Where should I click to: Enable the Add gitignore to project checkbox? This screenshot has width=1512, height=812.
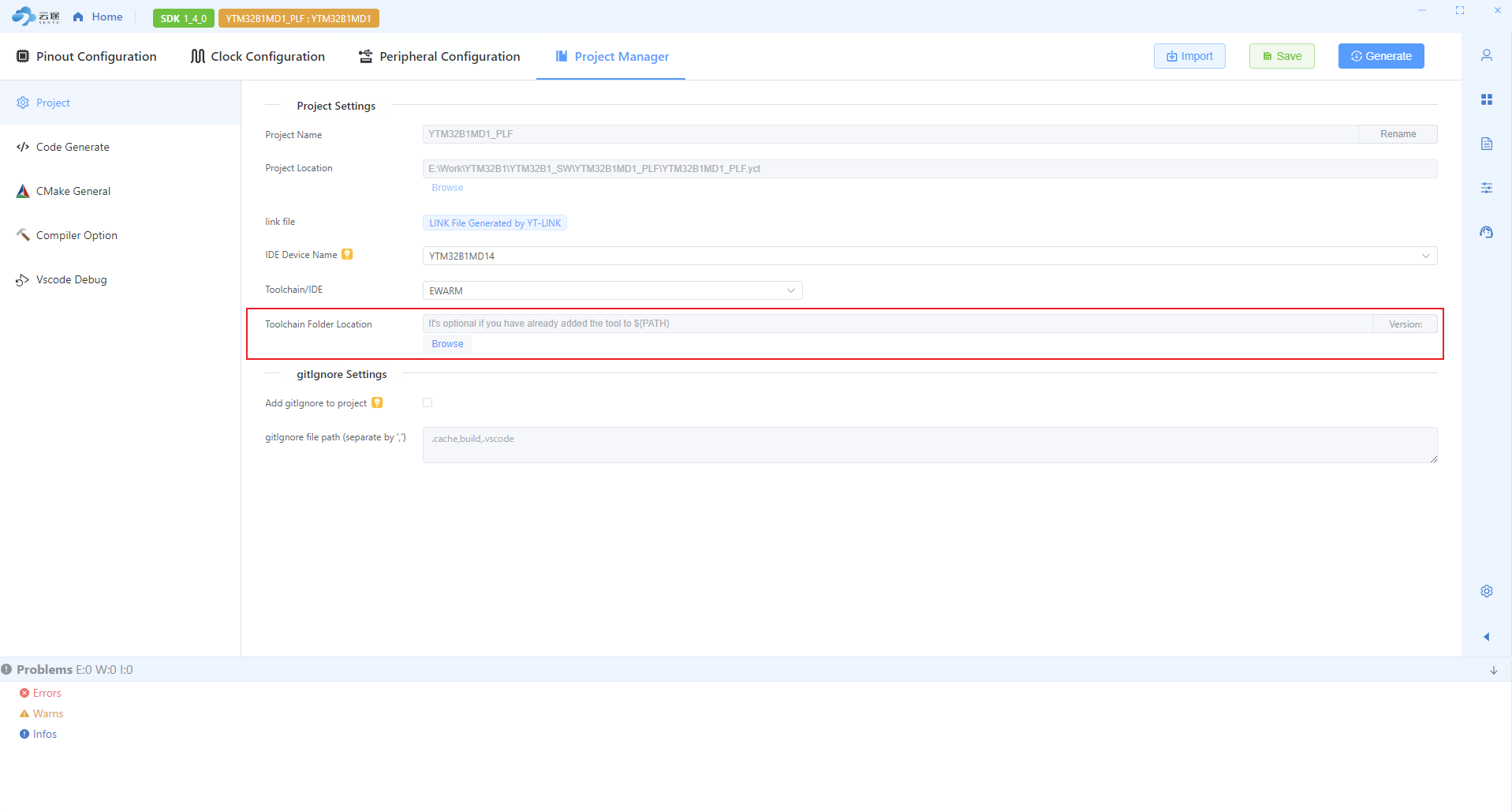(427, 403)
